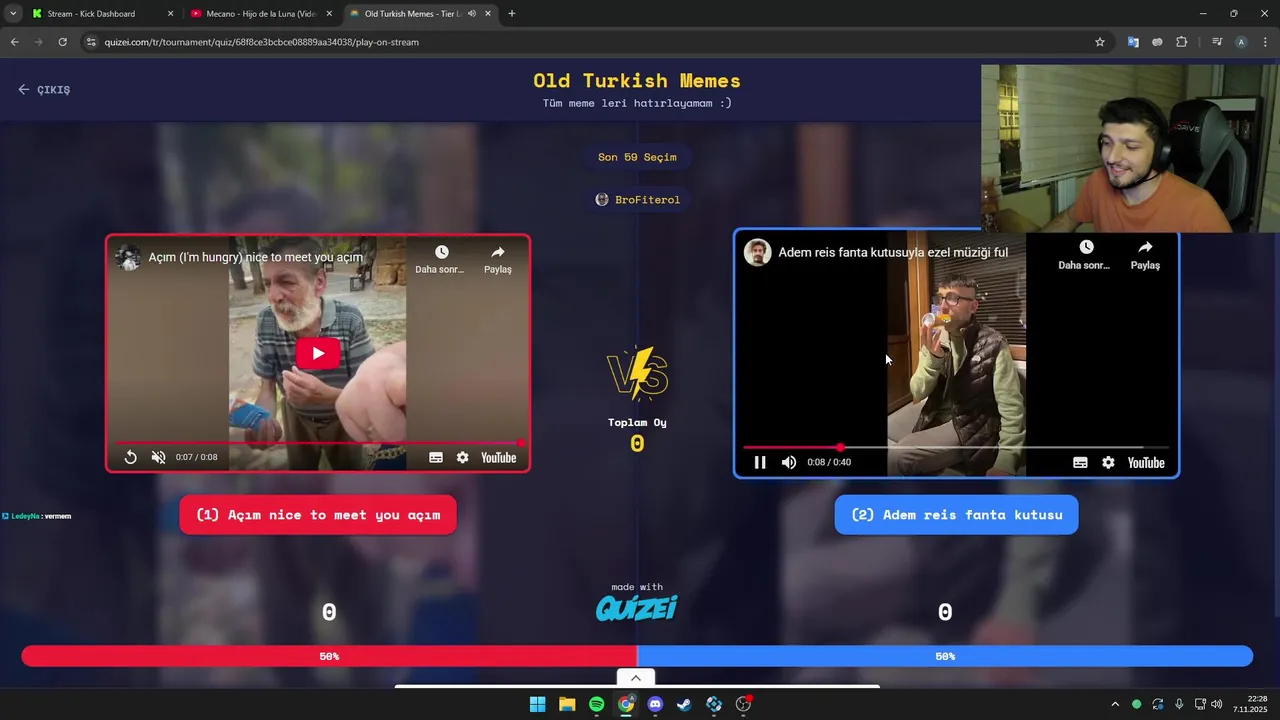1280x720 pixels.
Task: Open Açım video channel avatar
Action: coord(128,257)
